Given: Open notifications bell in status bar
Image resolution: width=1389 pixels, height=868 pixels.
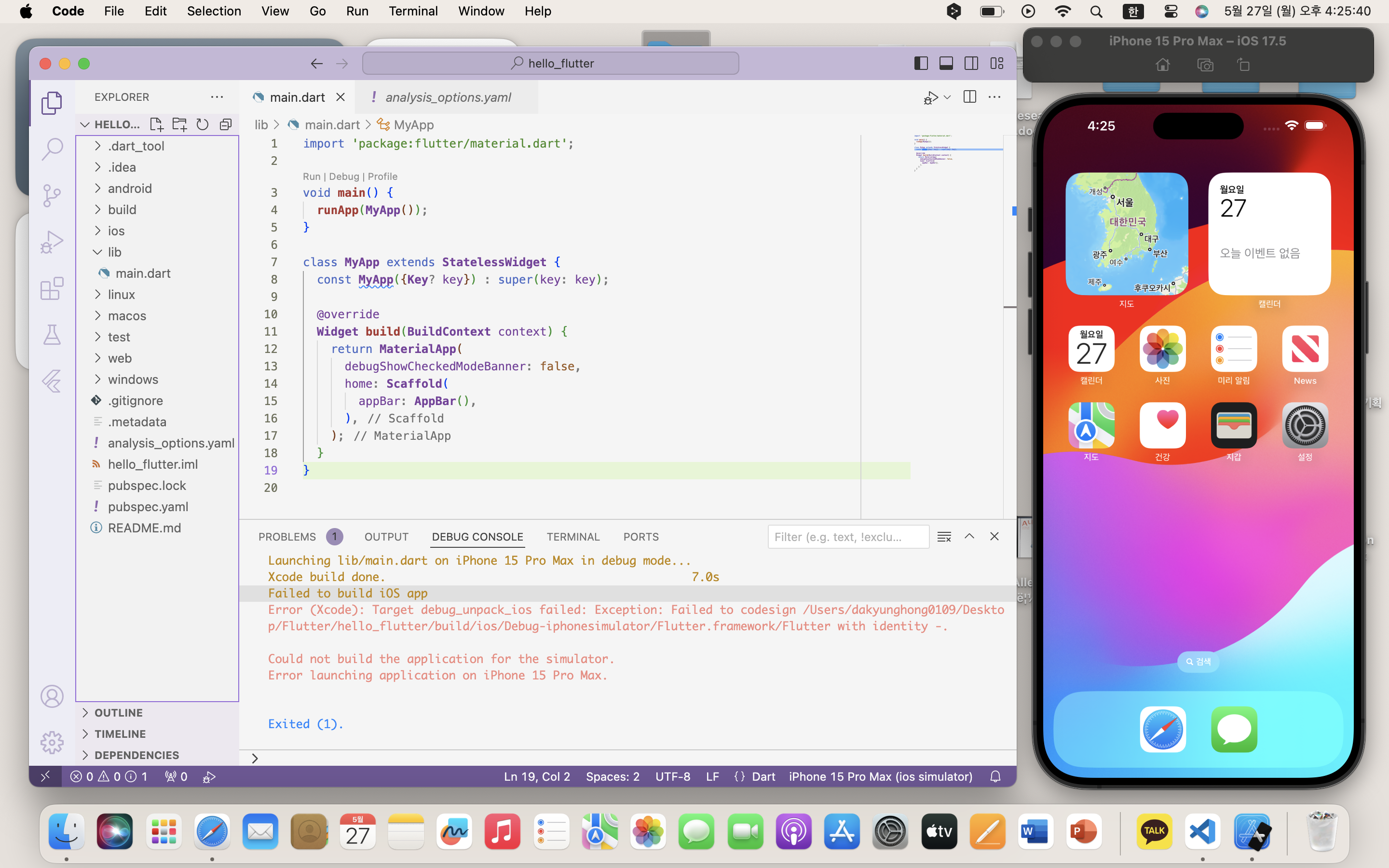Looking at the screenshot, I should tap(995, 777).
